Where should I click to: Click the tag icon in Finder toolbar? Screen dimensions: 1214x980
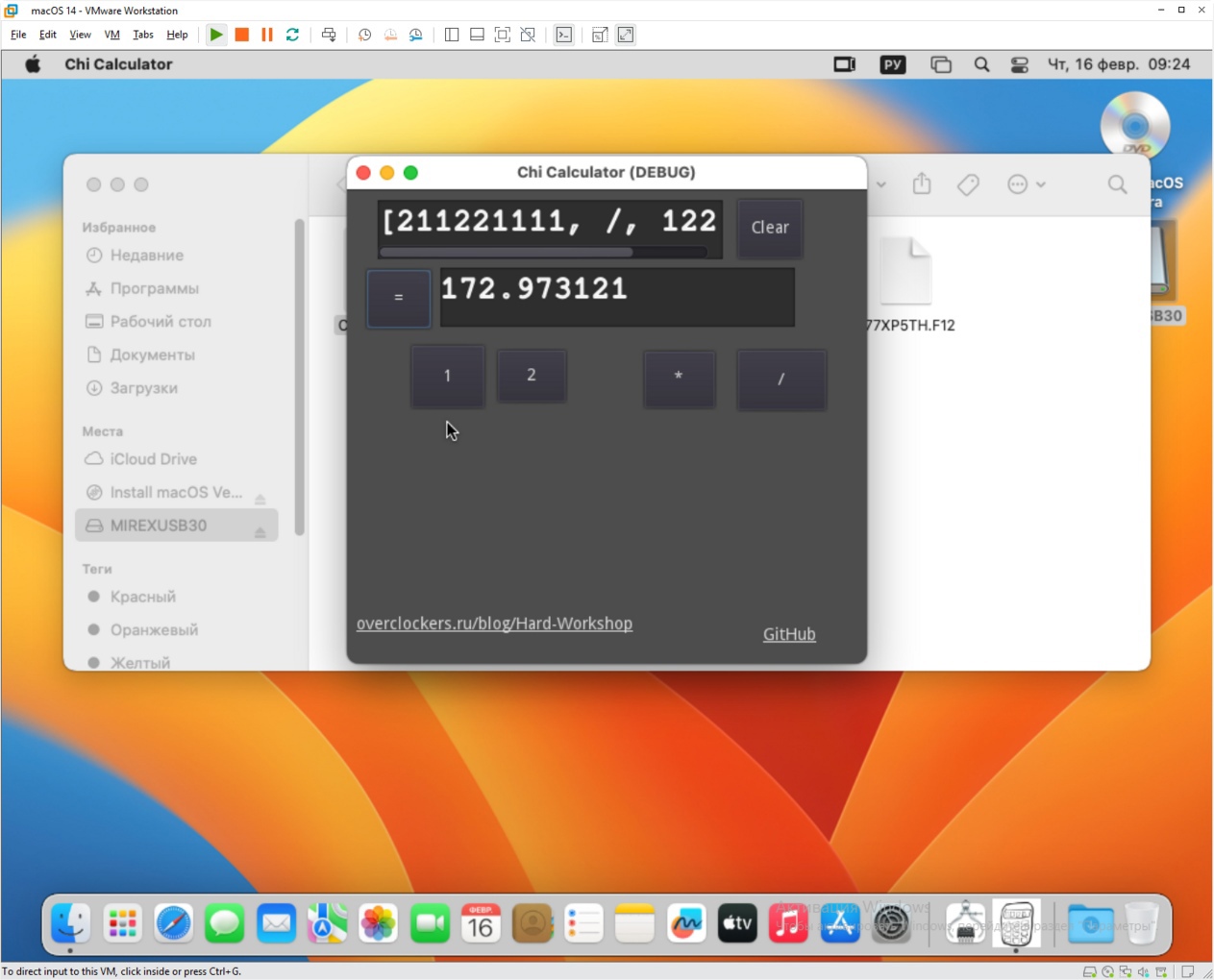[x=968, y=184]
